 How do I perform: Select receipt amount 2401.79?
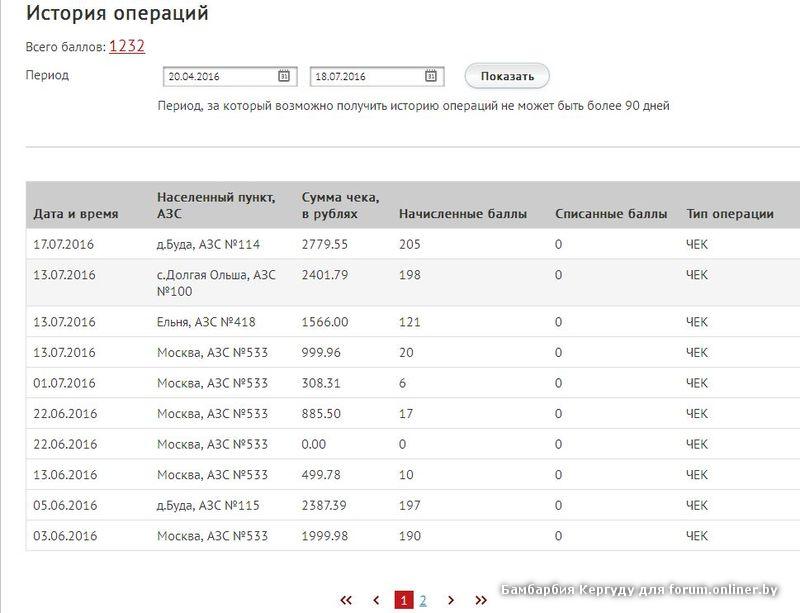pyautogui.click(x=324, y=275)
